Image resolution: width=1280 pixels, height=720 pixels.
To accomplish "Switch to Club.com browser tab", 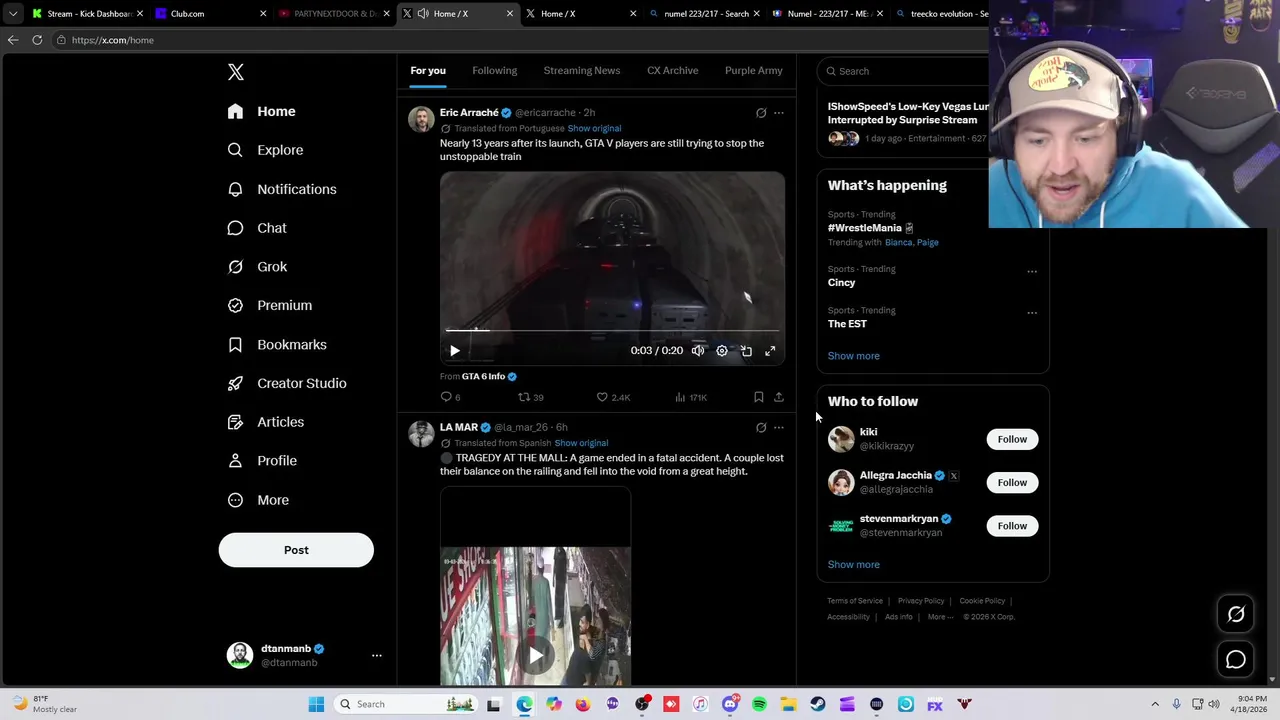I will [x=210, y=14].
